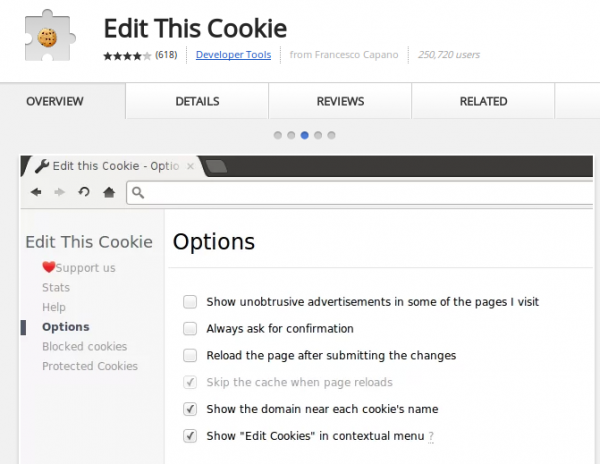Screen dimensions: 600x464
Task: Toggle Always ask for confirmation
Action: tap(190, 328)
